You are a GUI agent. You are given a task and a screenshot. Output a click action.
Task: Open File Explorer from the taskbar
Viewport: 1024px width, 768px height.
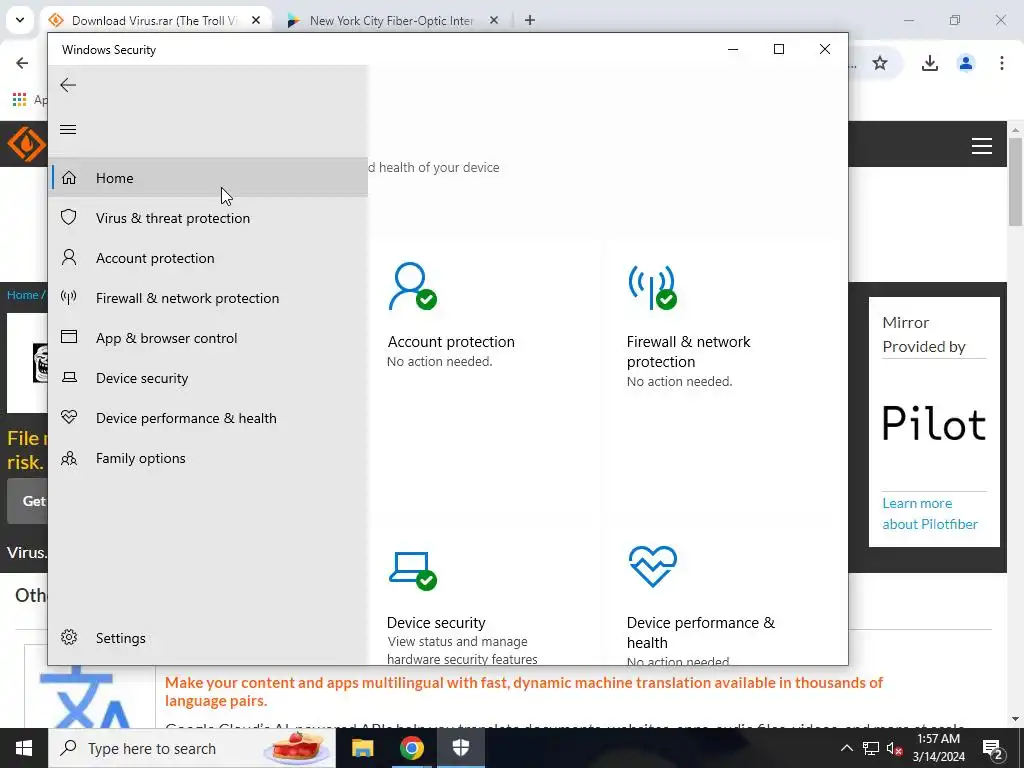point(362,748)
